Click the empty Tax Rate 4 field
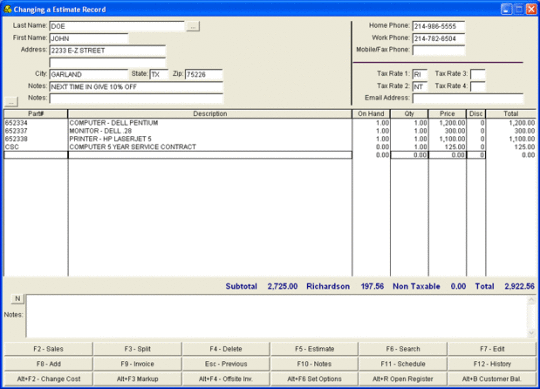Screen dimensions: 540x389 478,86
